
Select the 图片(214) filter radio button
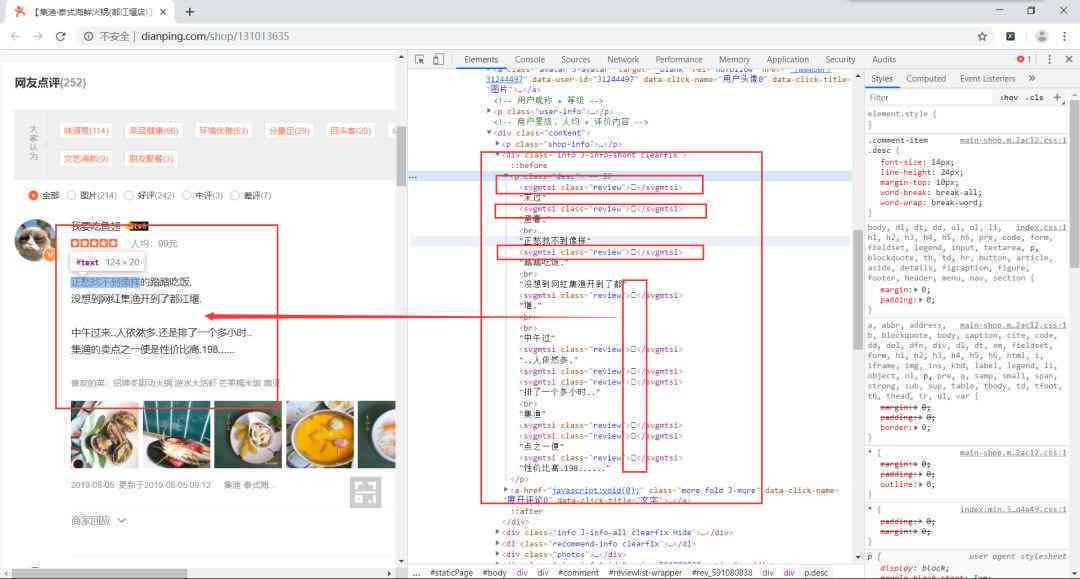tap(72, 196)
